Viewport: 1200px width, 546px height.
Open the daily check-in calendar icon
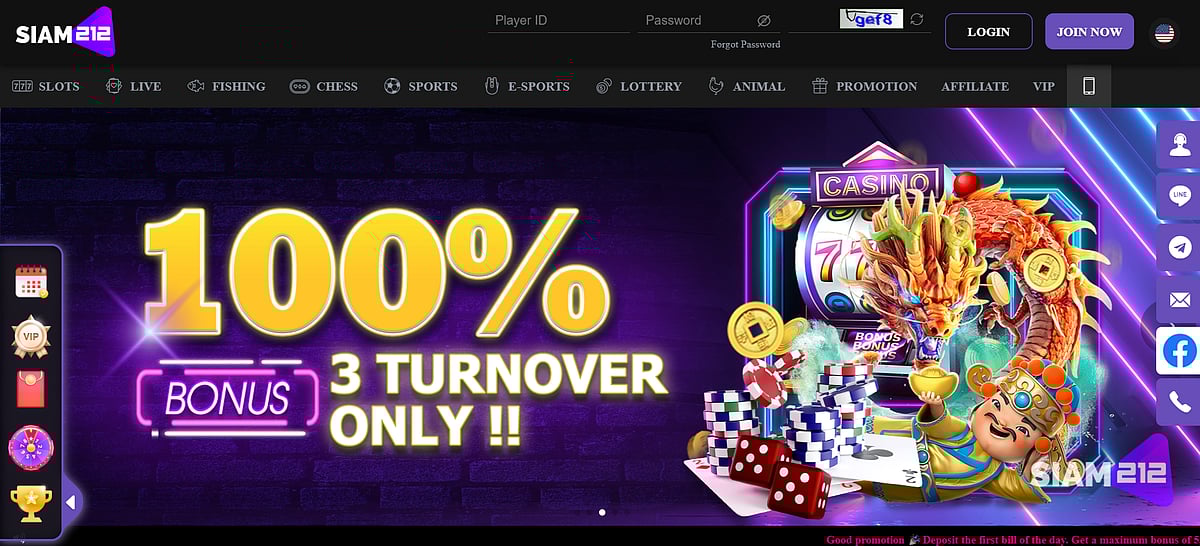pos(32,281)
